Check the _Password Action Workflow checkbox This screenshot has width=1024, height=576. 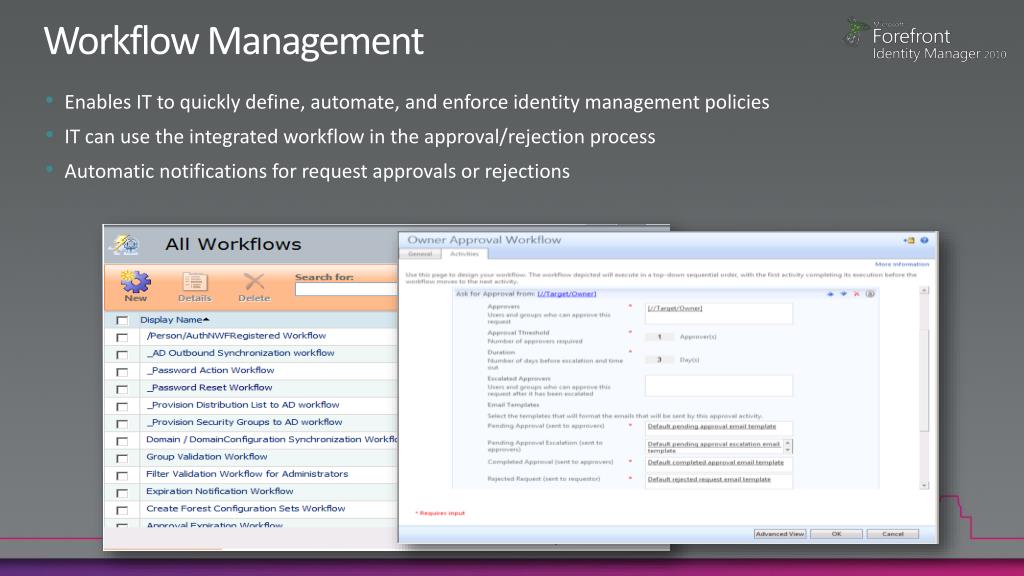click(122, 372)
